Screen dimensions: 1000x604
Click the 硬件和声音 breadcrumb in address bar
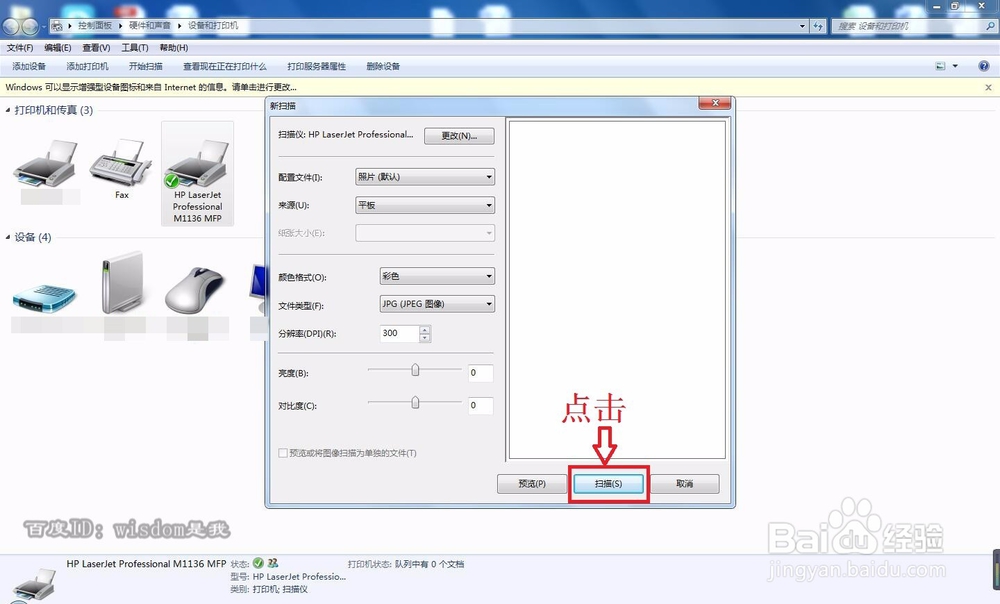(x=150, y=26)
